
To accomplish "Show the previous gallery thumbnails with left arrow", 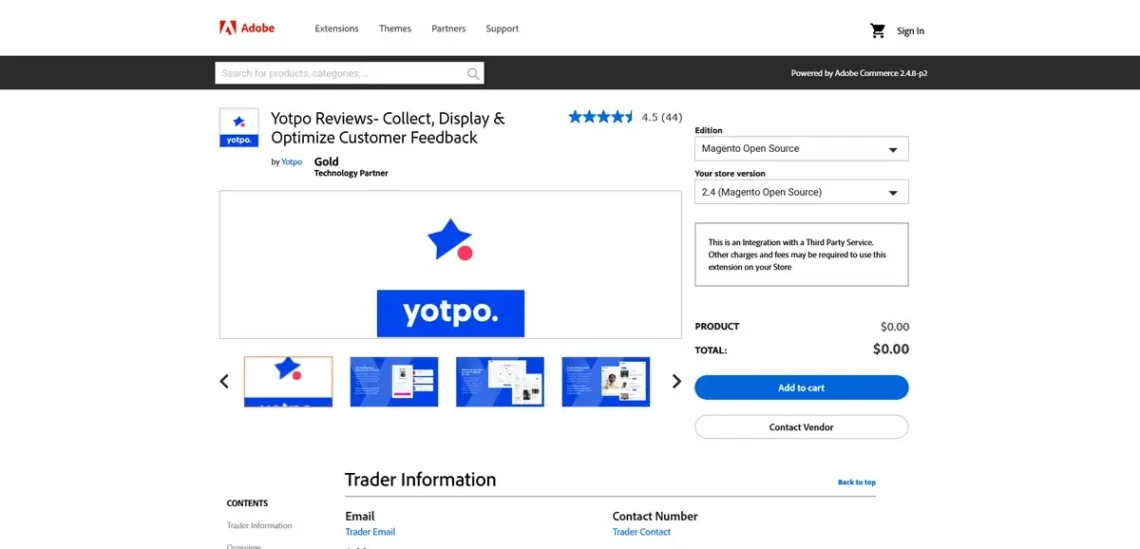I will [224, 381].
